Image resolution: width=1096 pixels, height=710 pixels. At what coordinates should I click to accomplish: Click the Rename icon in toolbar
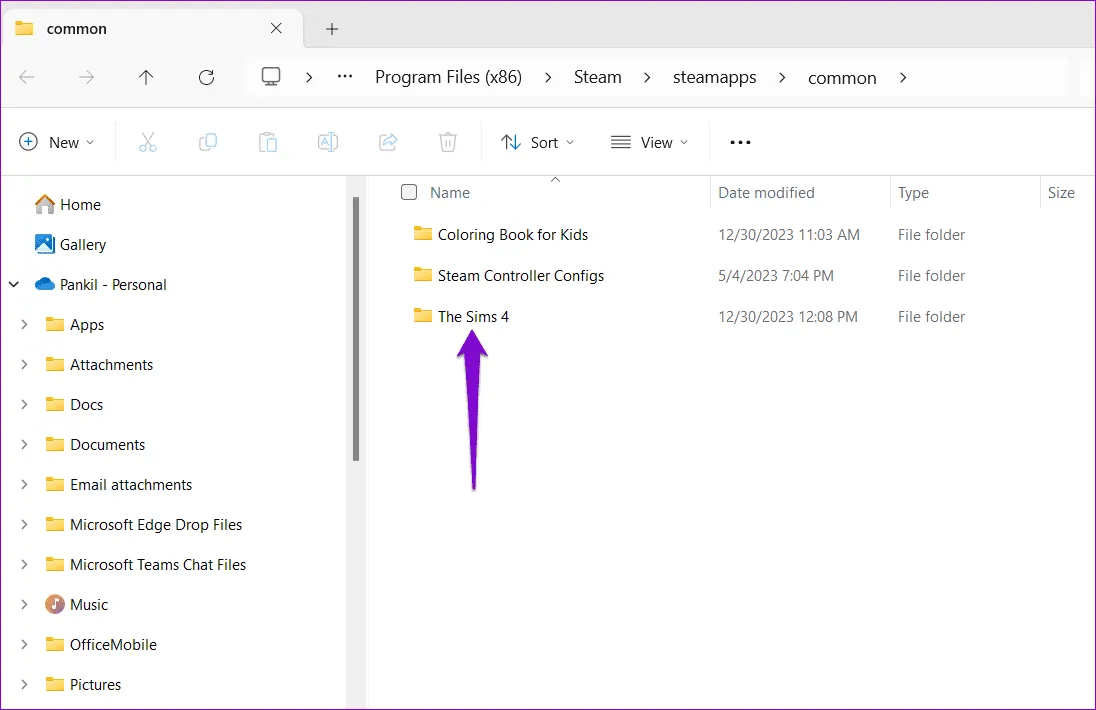point(328,142)
